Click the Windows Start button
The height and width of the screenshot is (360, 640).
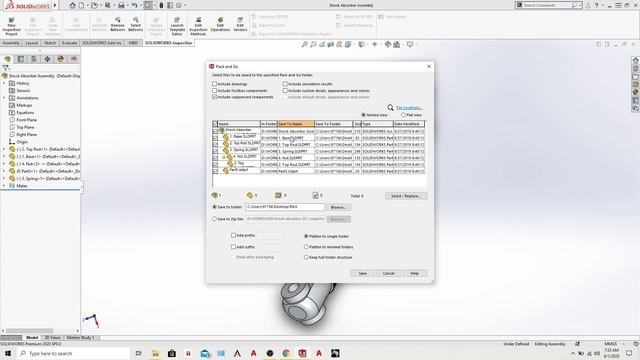pos(8,353)
